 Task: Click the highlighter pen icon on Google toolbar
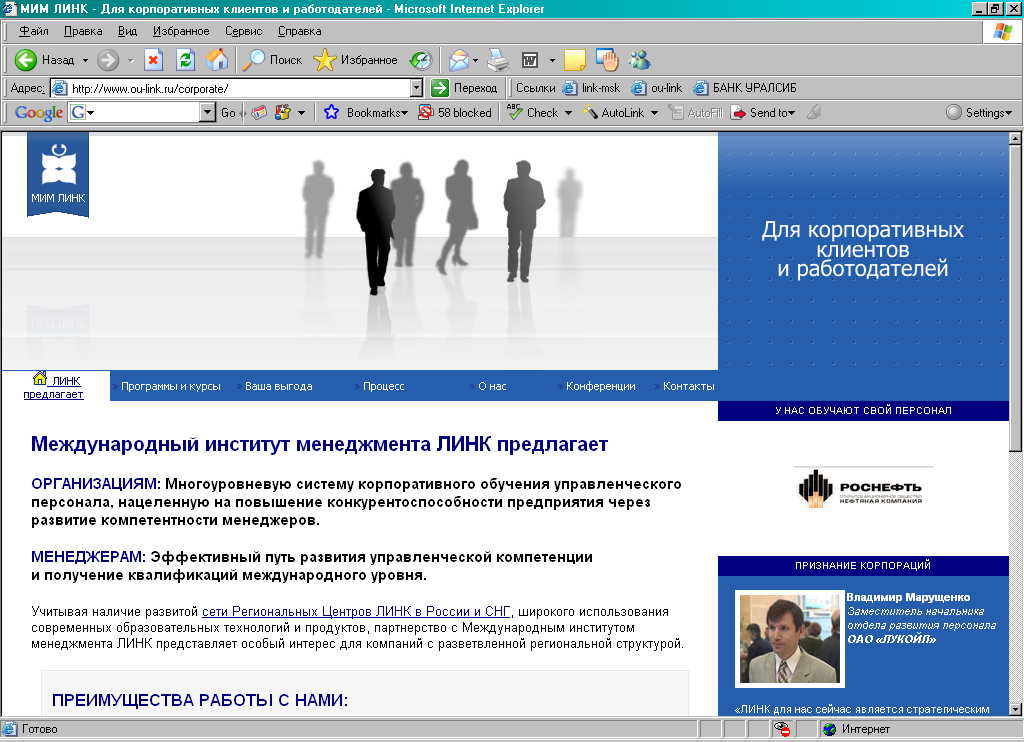coord(814,112)
